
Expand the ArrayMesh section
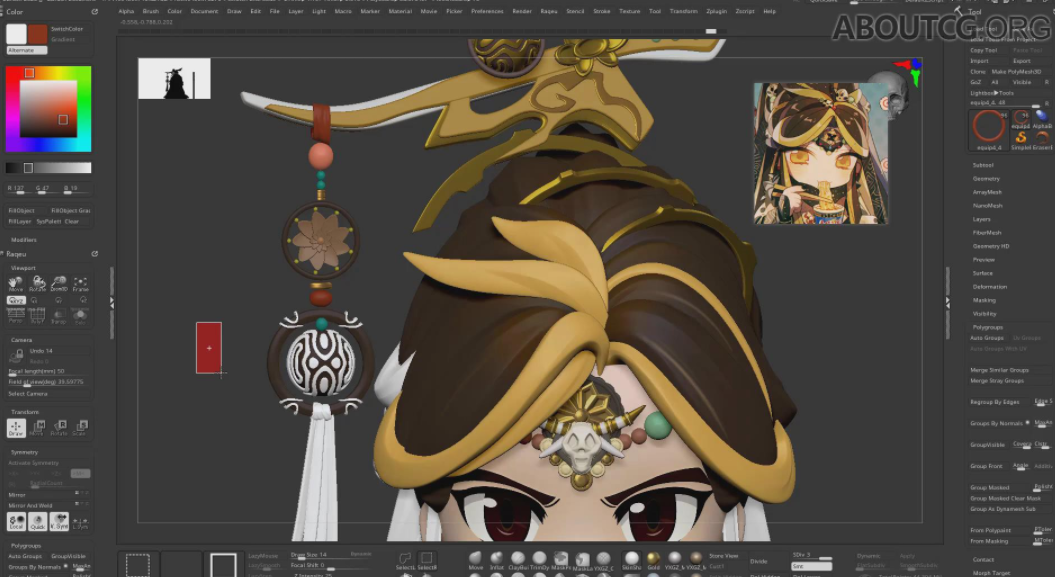click(987, 192)
